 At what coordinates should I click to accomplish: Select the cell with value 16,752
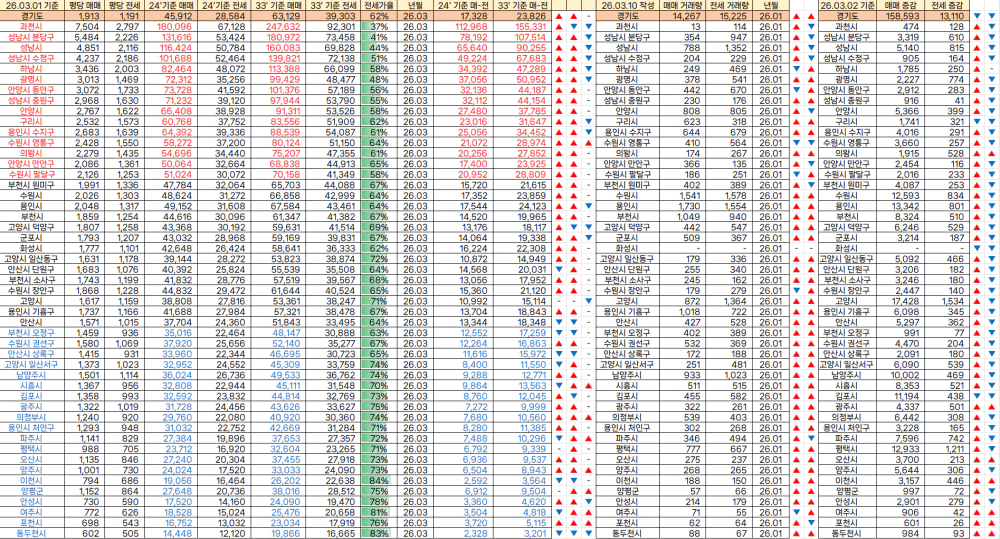point(170,523)
